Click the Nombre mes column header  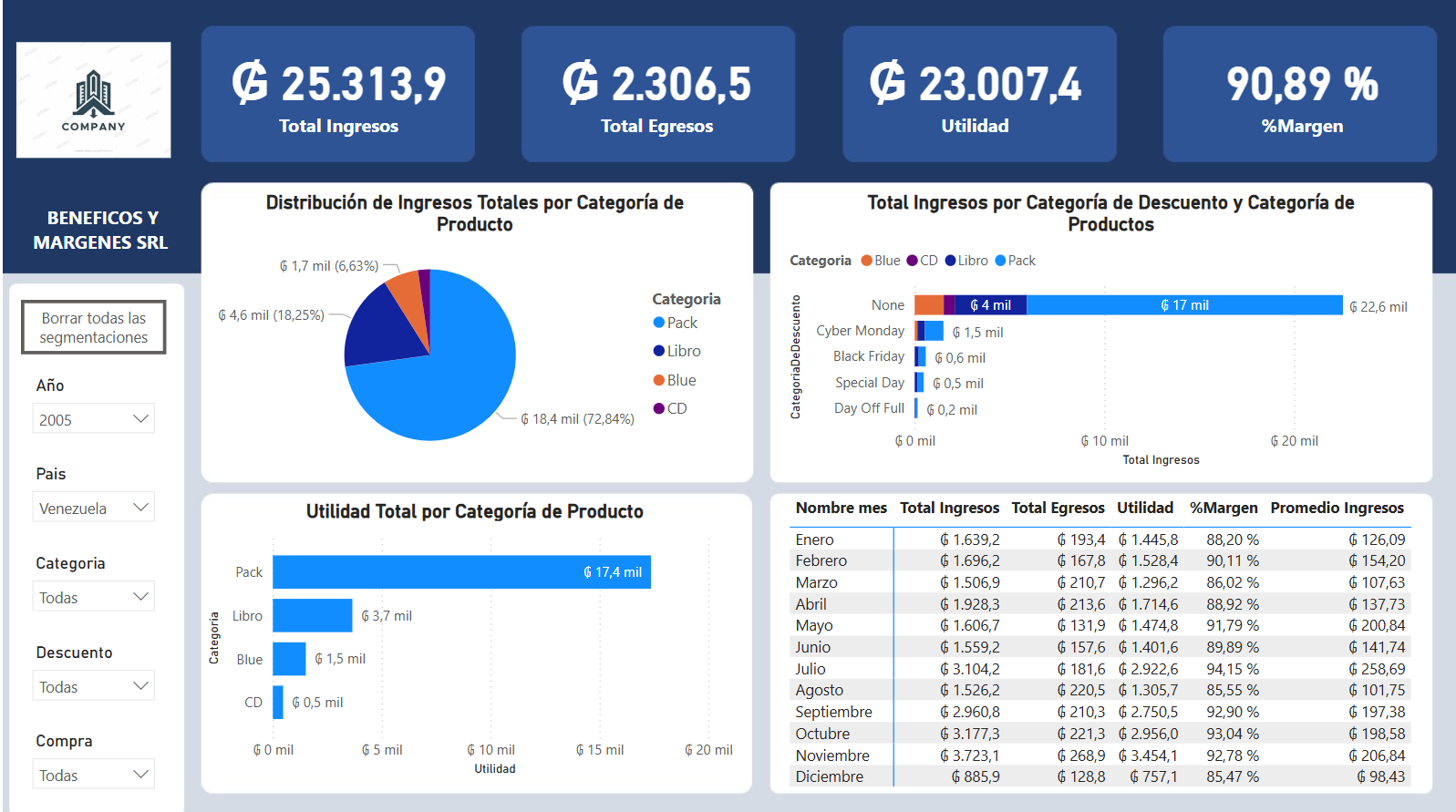(841, 508)
